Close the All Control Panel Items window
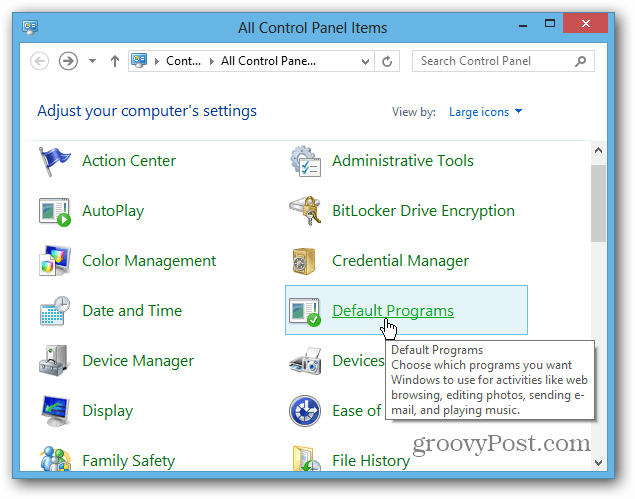635x499 pixels. coord(585,23)
